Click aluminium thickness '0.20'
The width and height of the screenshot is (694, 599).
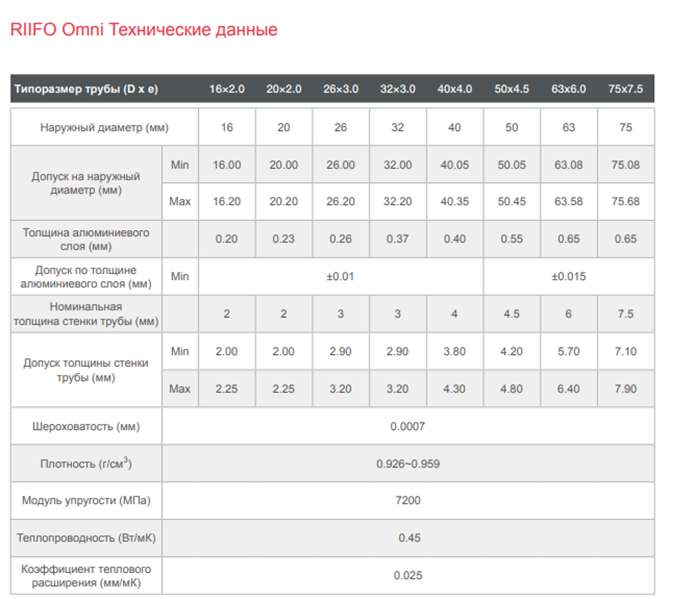227,239
